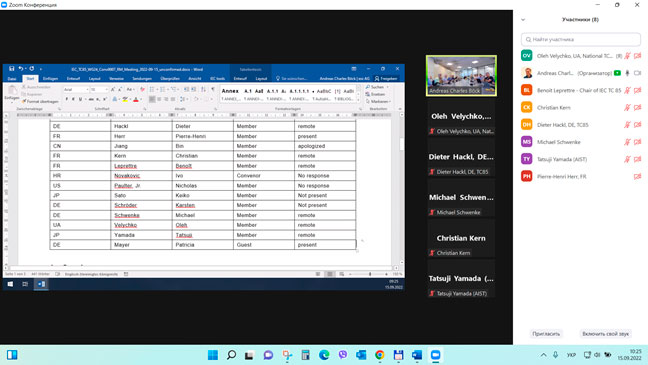This screenshot has height=365, width=648.
Task: Toggle the system microphone tray icon
Action: click(555, 355)
